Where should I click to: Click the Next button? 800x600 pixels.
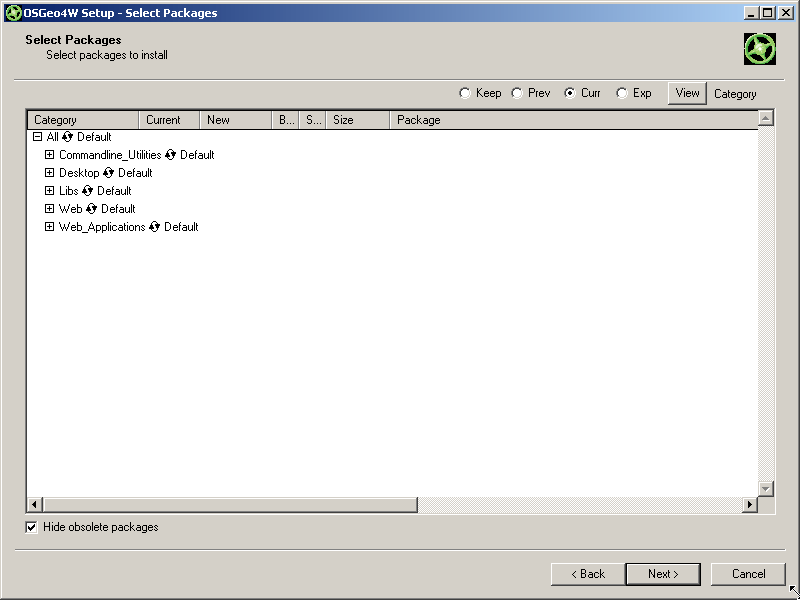pyautogui.click(x=663, y=574)
